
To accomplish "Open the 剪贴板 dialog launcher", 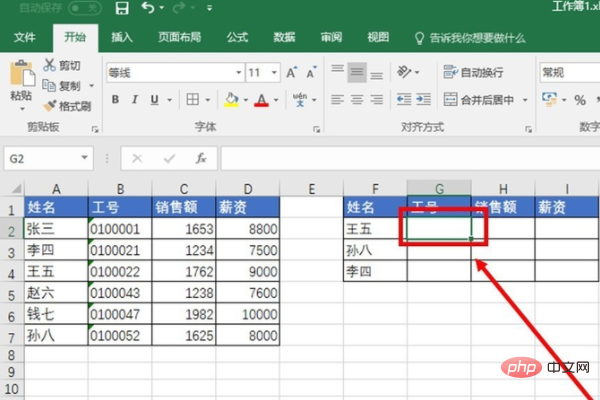I will pos(95,130).
